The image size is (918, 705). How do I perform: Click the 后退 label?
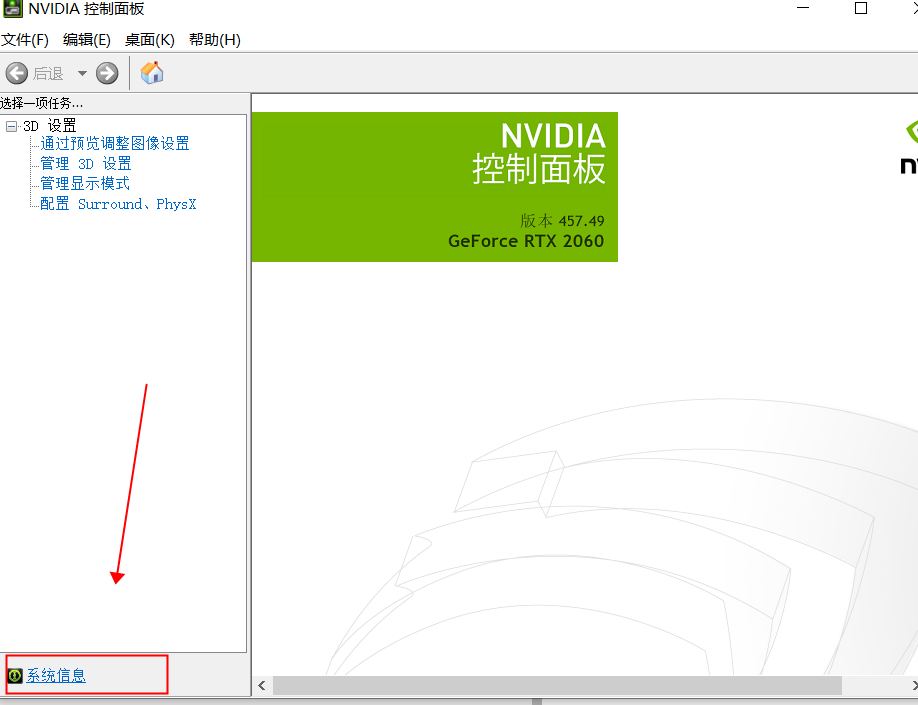coord(48,74)
